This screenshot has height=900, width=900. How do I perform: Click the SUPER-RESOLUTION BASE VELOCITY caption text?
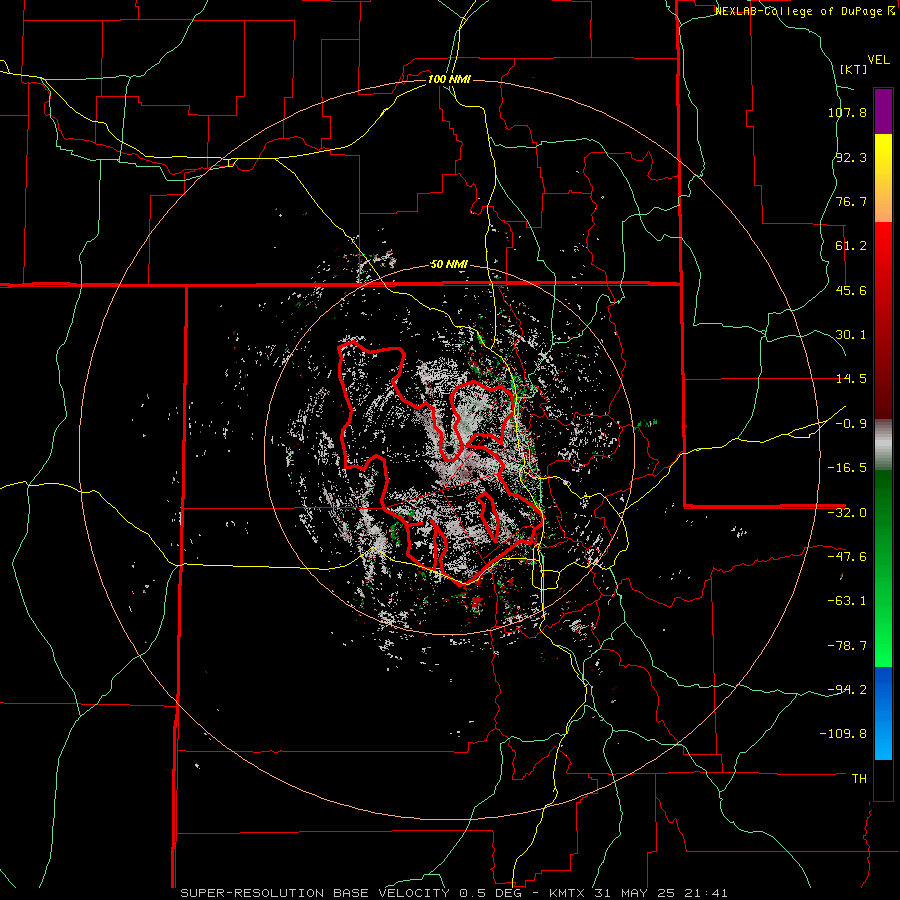click(315, 893)
